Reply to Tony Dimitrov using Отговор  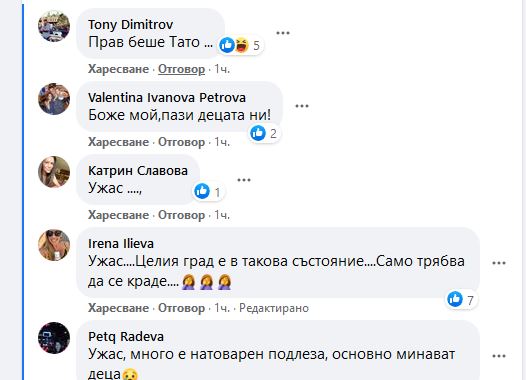click(x=181, y=69)
